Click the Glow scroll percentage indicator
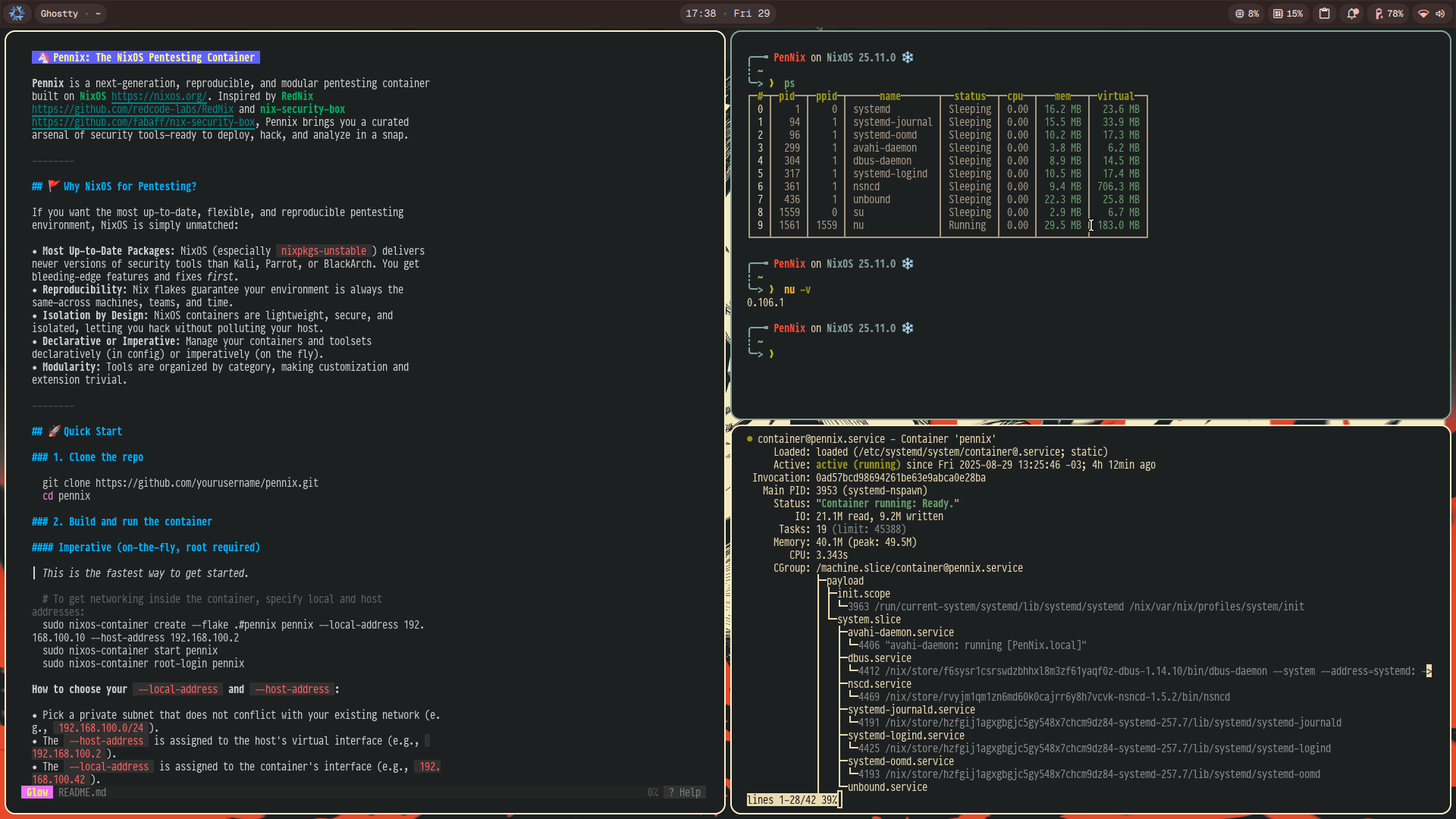This screenshot has width=1456, height=819. (x=652, y=792)
